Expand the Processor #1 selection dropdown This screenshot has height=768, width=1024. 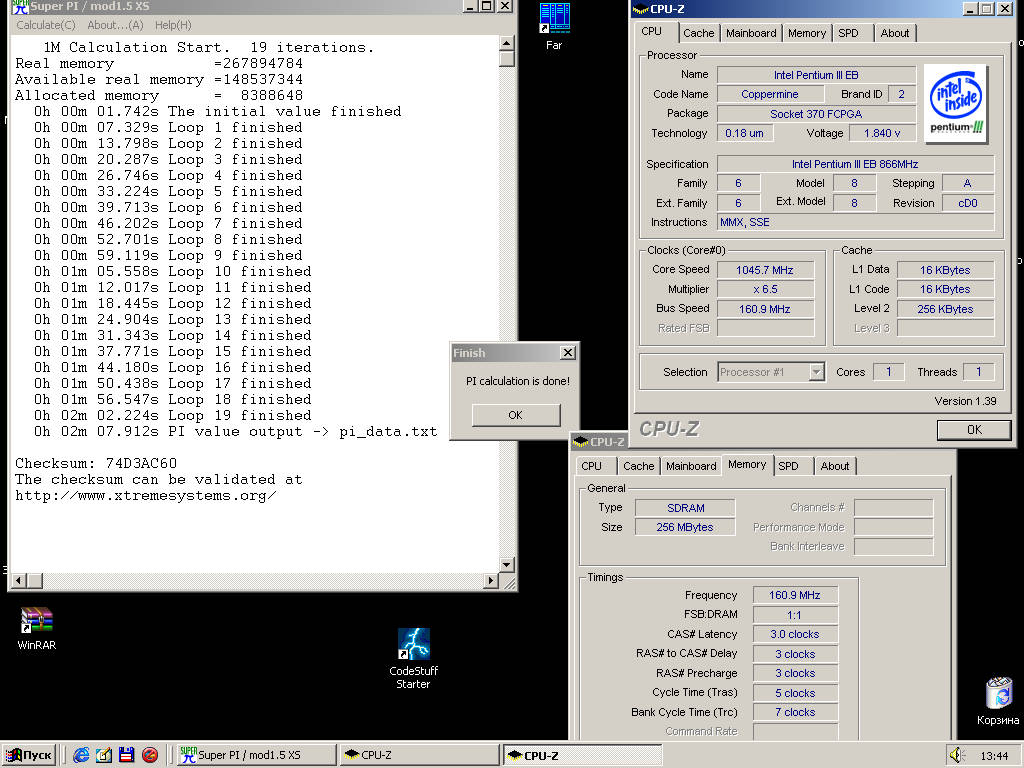[816, 372]
